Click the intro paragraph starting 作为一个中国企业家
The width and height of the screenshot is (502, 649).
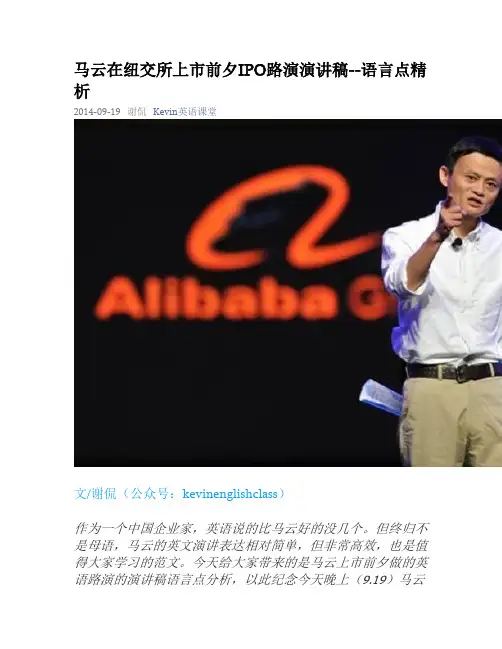pyautogui.click(x=252, y=554)
